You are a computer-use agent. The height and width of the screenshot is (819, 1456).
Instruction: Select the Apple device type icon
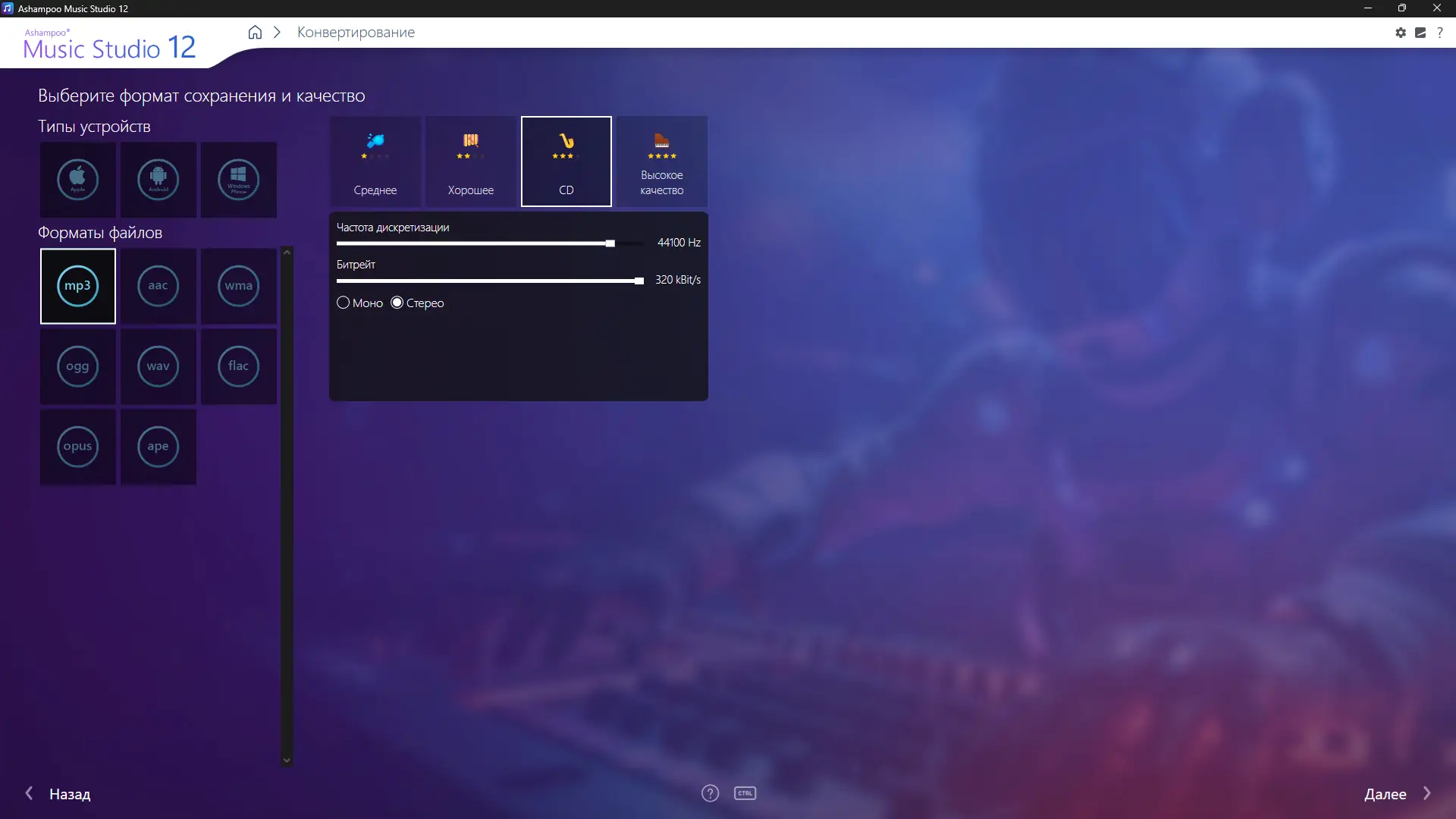click(77, 180)
